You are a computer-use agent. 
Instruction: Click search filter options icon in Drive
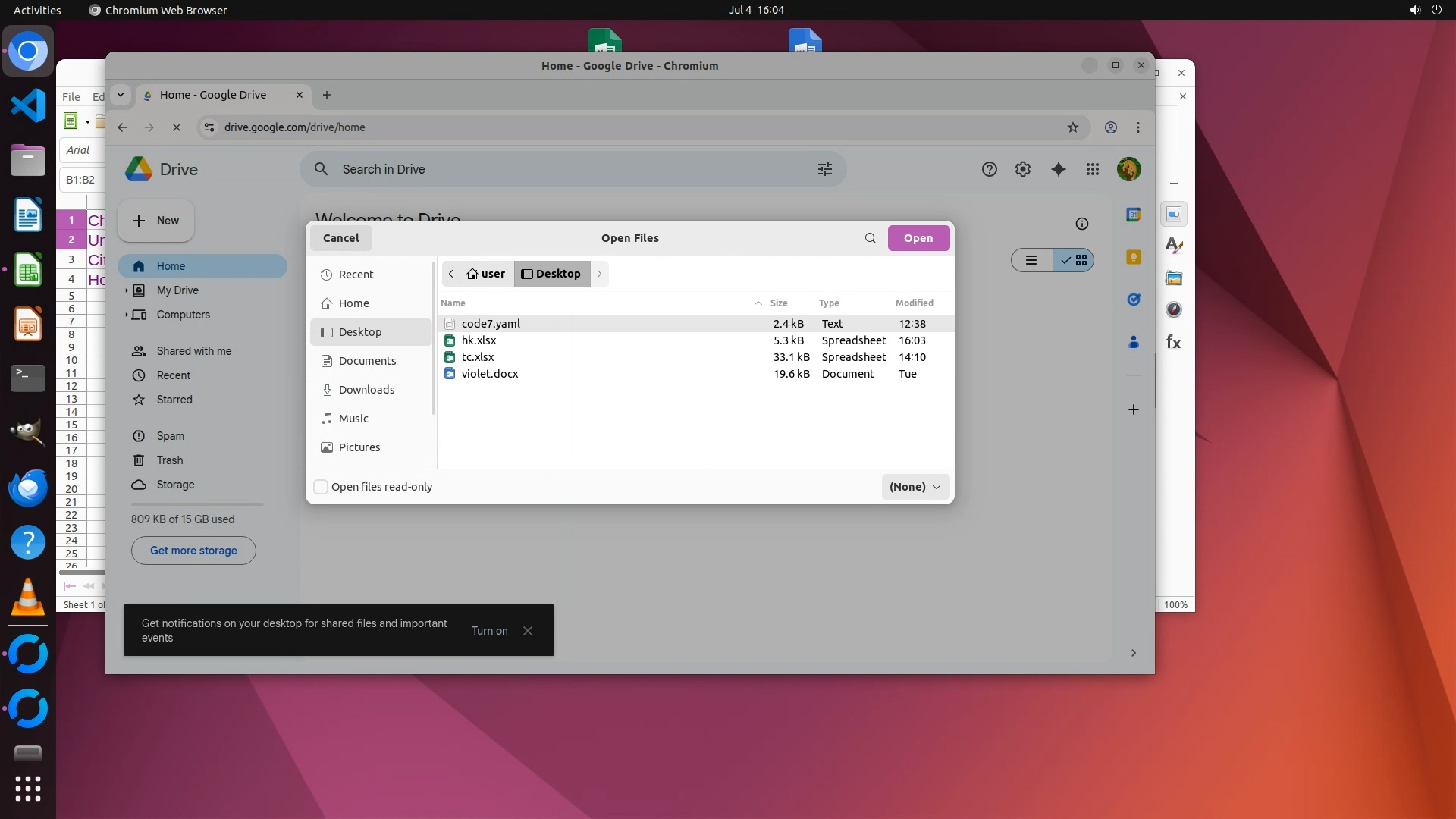[x=824, y=169]
